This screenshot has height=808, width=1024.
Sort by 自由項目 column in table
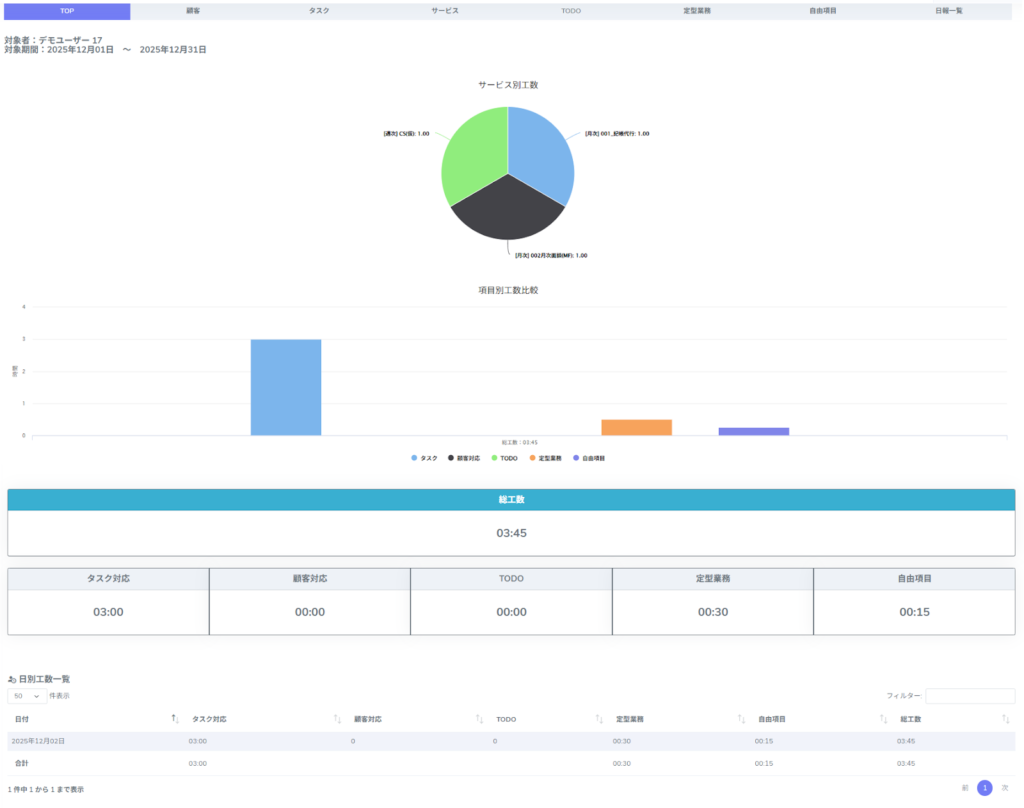click(x=883, y=719)
